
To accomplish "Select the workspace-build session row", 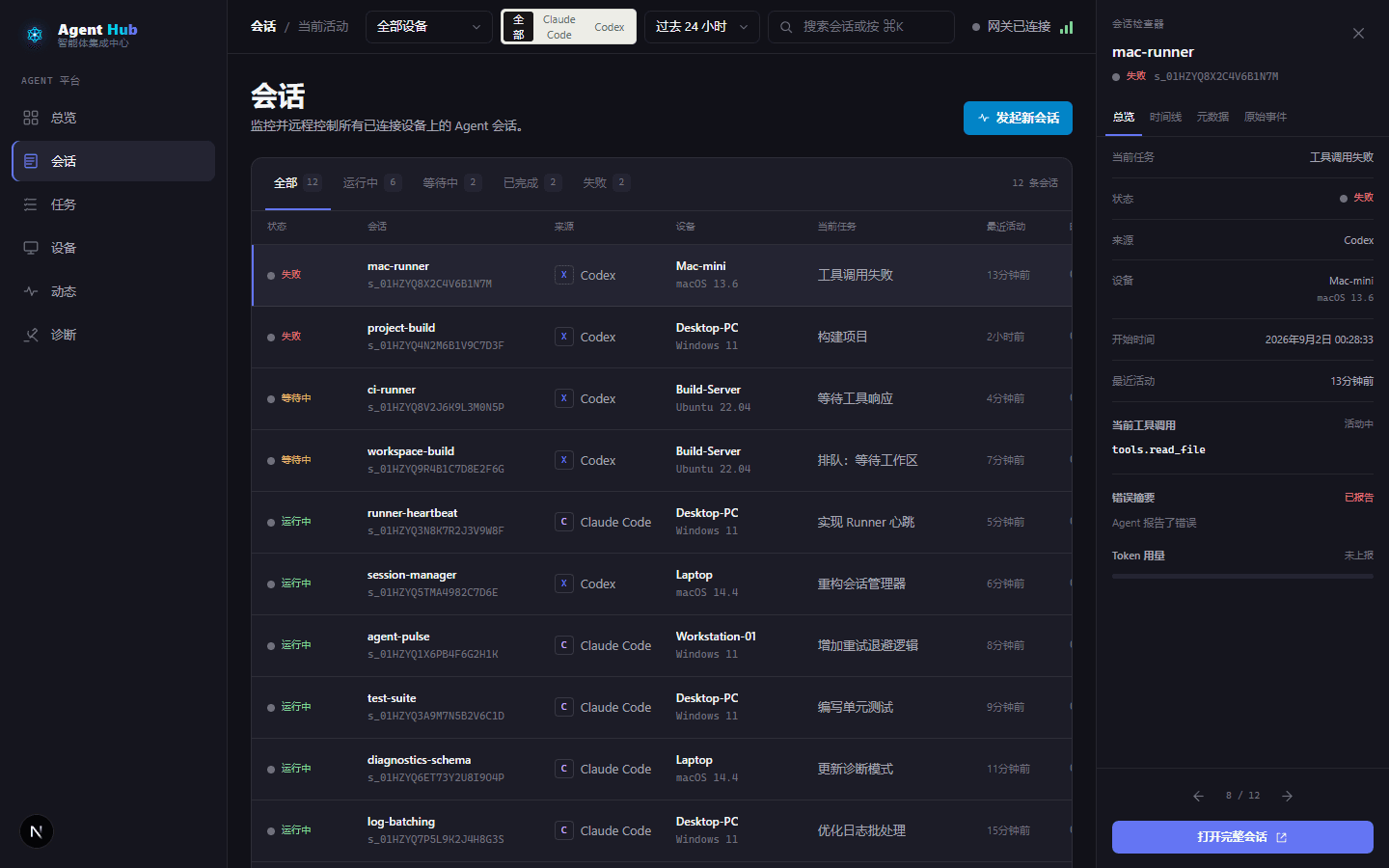I will tap(662, 461).
